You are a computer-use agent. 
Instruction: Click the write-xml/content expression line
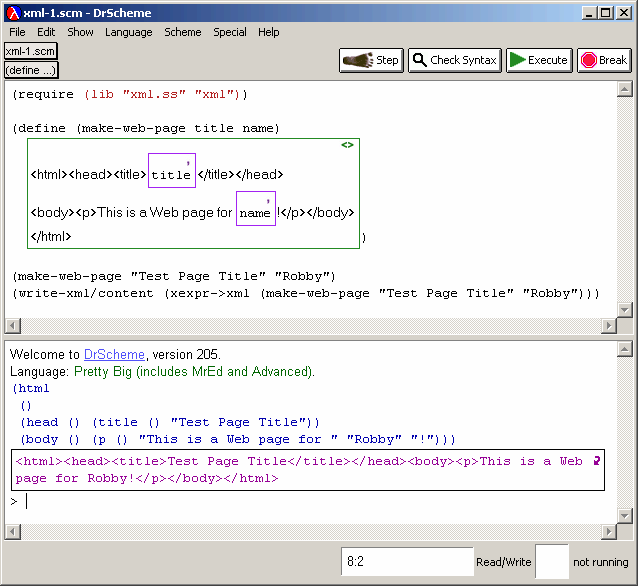coord(306,293)
